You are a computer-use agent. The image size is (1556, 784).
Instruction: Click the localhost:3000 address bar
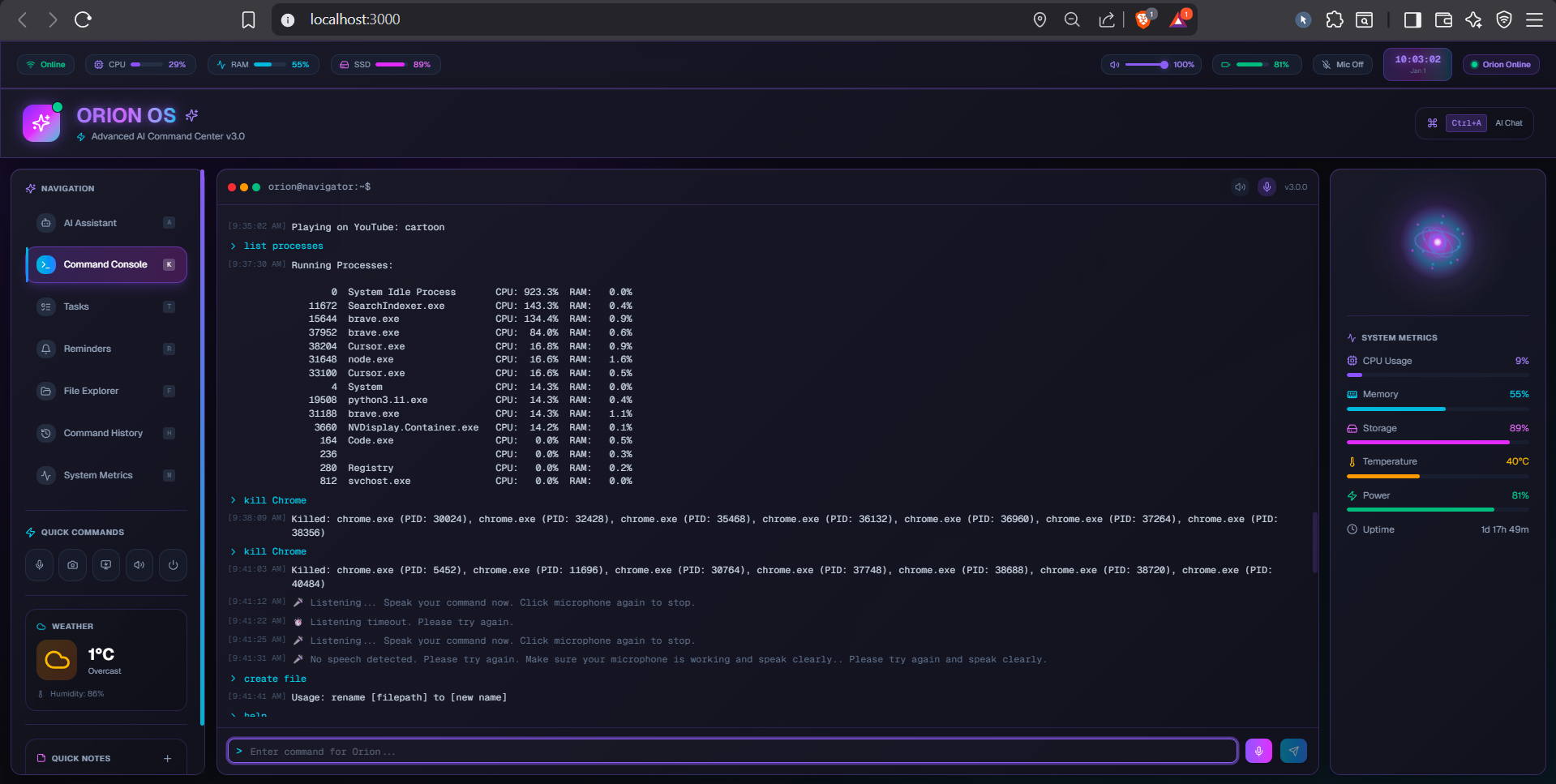(x=354, y=19)
